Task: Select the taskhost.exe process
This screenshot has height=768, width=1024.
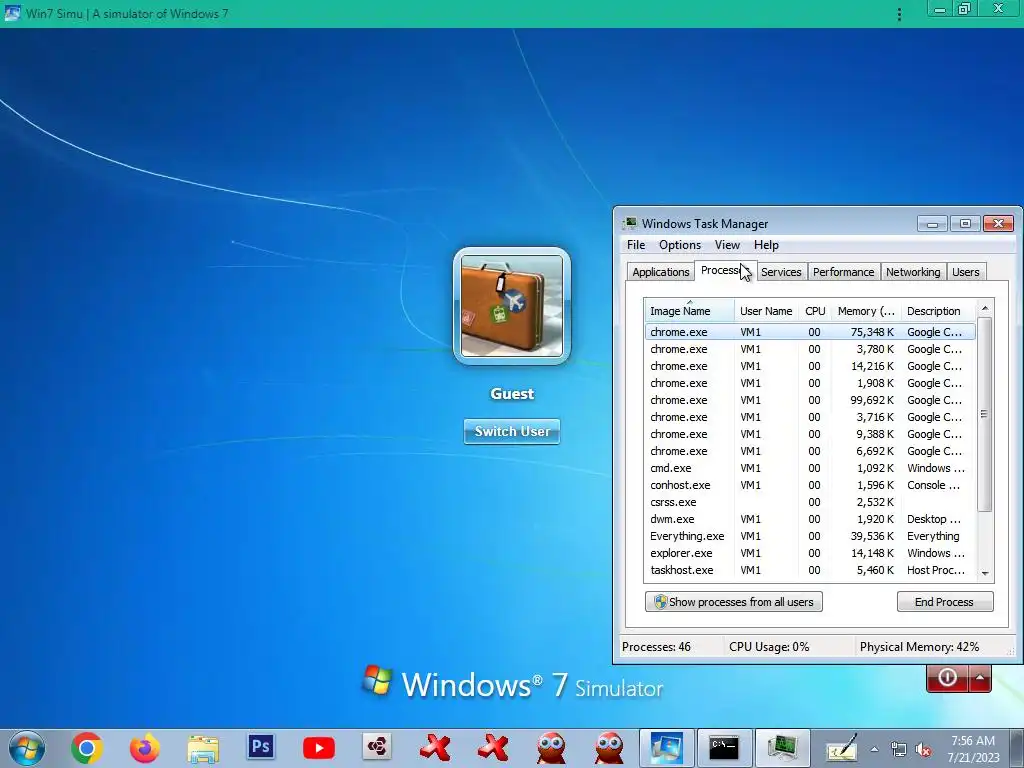Action: [810, 569]
